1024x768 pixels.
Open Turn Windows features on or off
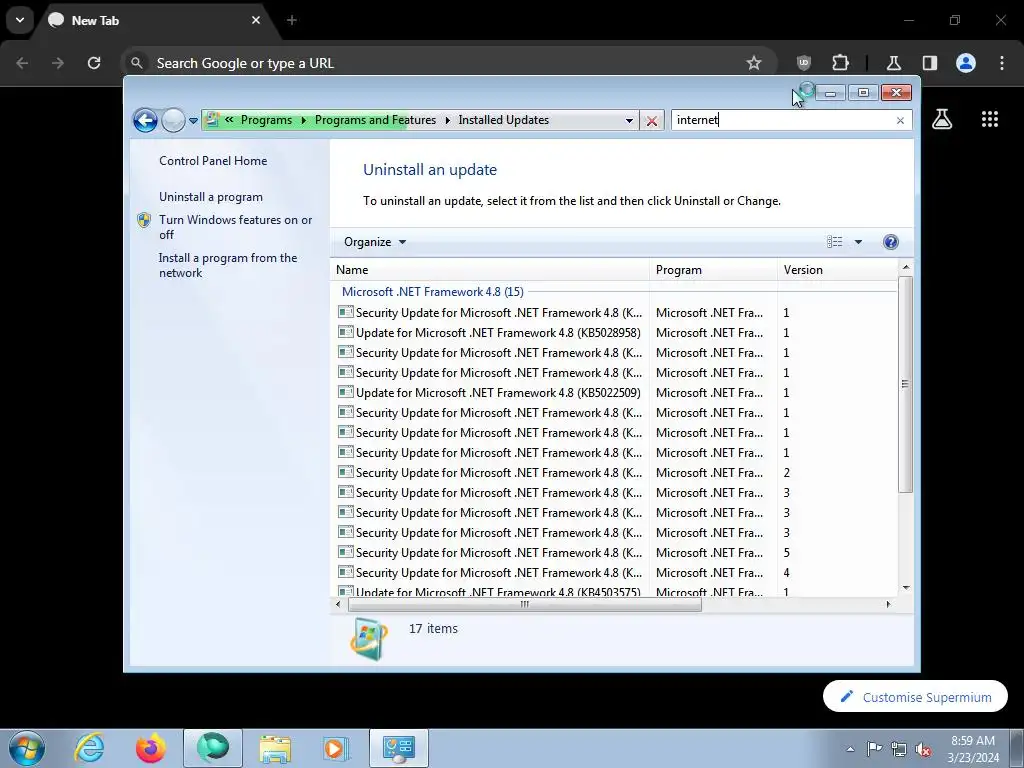click(235, 227)
